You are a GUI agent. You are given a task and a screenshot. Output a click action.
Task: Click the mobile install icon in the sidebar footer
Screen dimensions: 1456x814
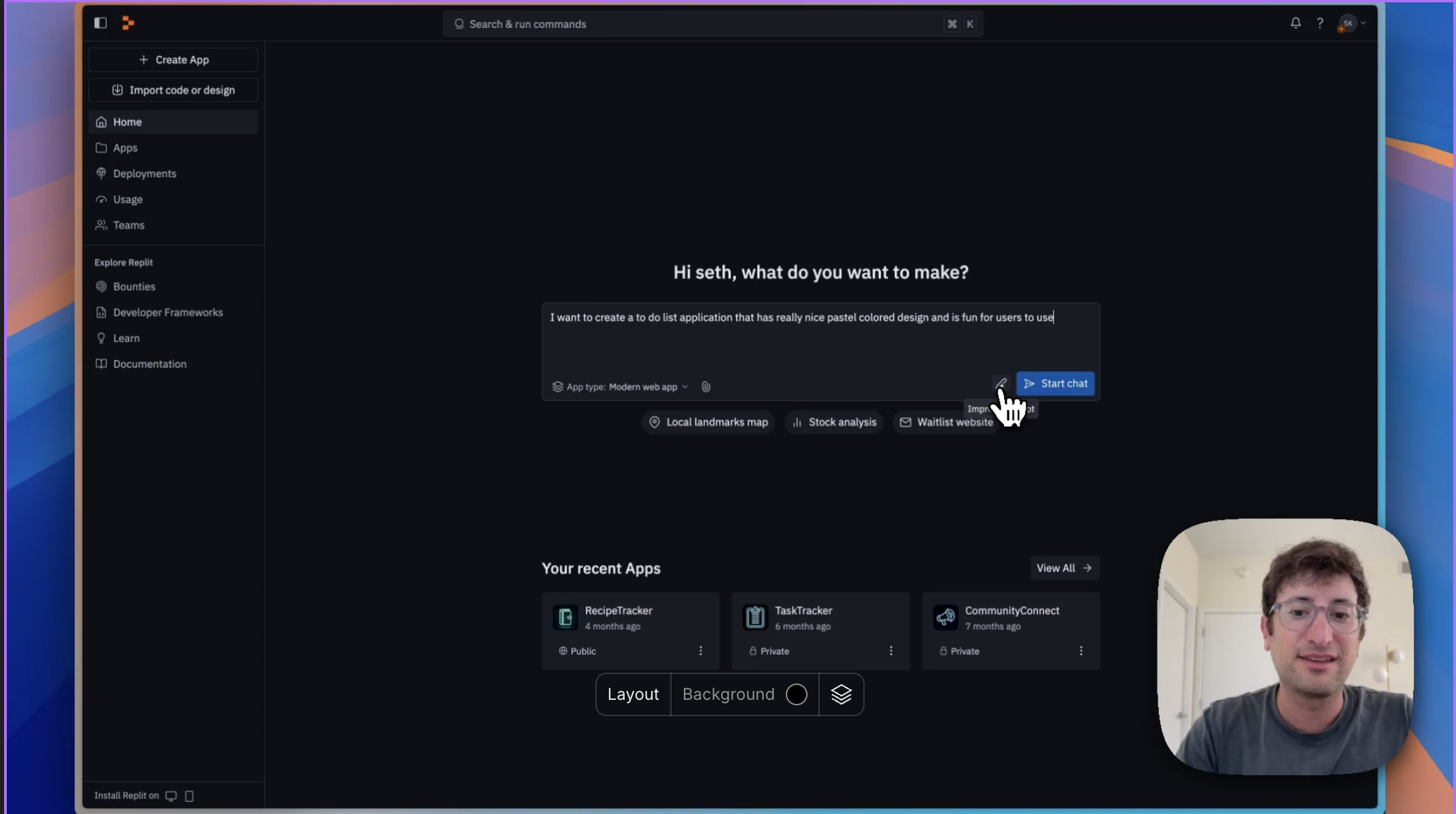(x=189, y=796)
